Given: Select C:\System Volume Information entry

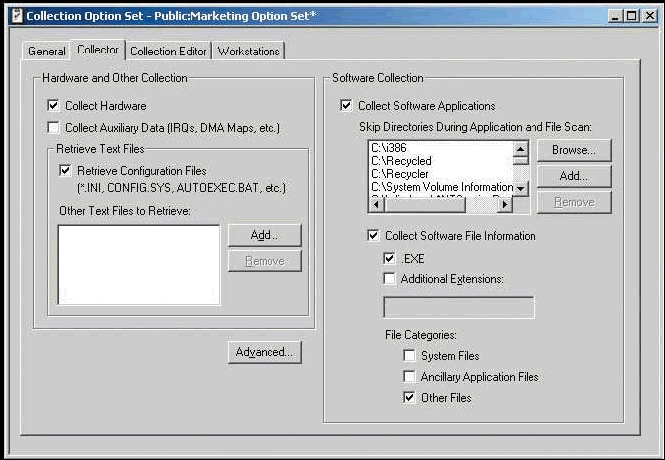Looking at the screenshot, I should 441,187.
